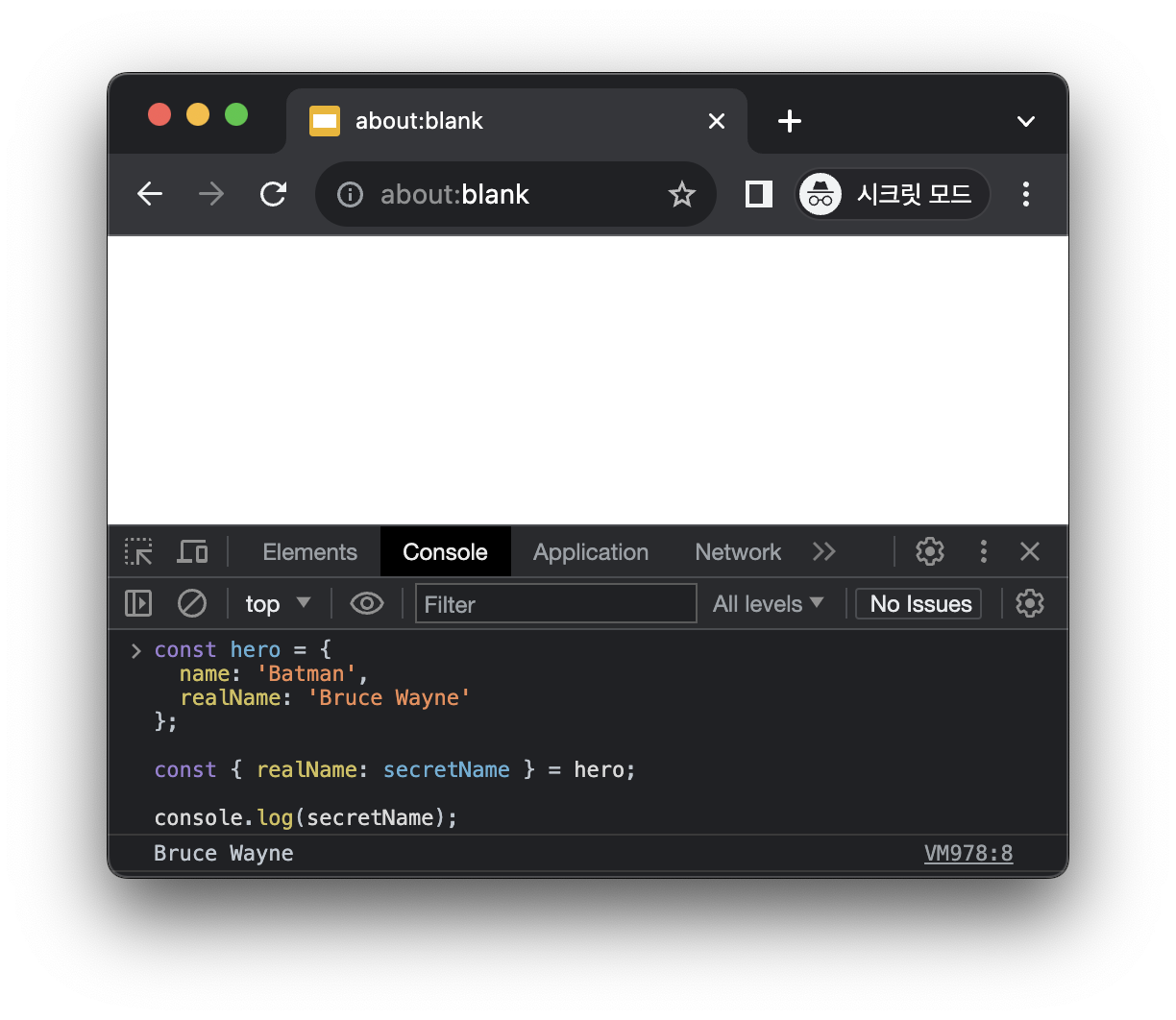This screenshot has height=1020, width=1176.
Task: Click the console input chevron beside const hero
Action: (135, 650)
